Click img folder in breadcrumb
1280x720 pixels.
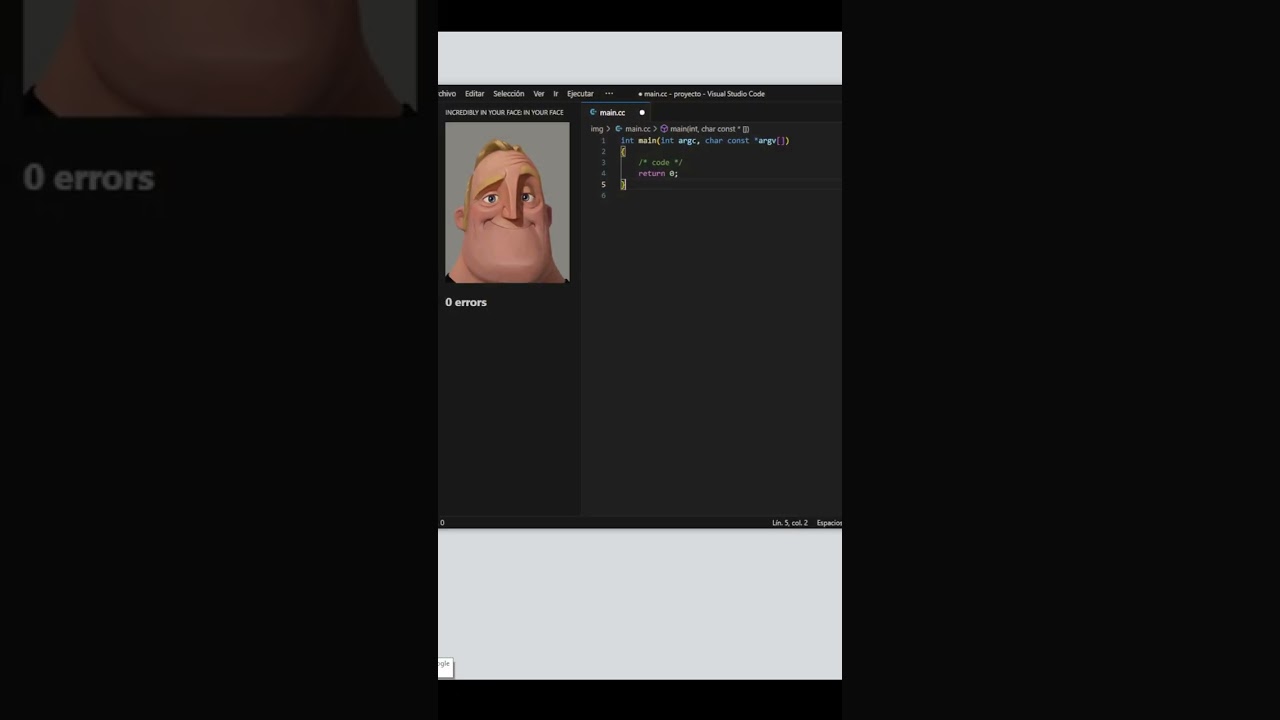coord(596,129)
